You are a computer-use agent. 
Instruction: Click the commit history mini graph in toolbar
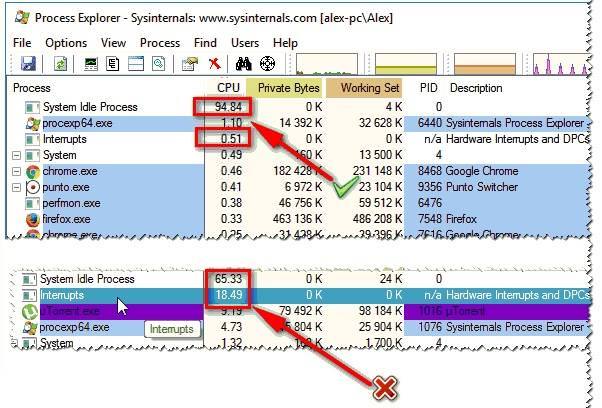pyautogui.click(x=406, y=64)
